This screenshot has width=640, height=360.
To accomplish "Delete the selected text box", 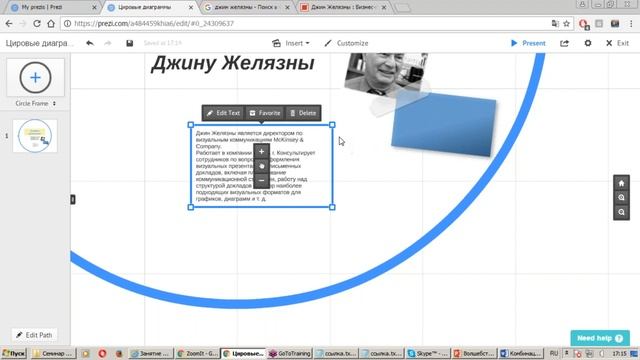I will pos(303,113).
